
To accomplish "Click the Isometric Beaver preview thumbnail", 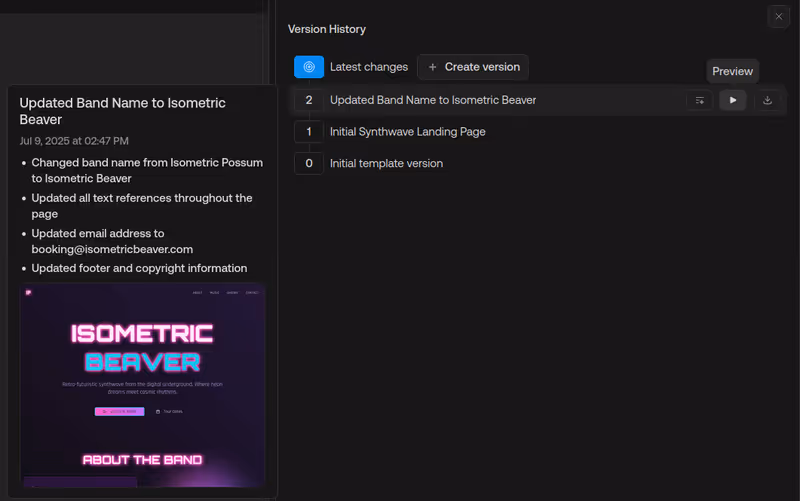I will point(142,385).
